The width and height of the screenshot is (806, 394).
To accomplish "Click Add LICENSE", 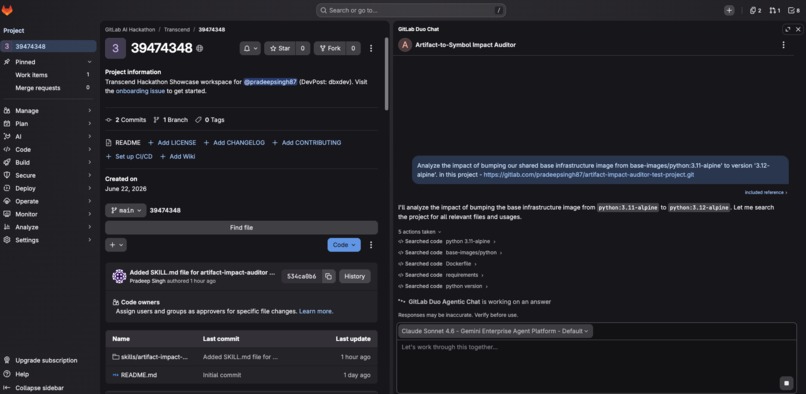I will (172, 142).
